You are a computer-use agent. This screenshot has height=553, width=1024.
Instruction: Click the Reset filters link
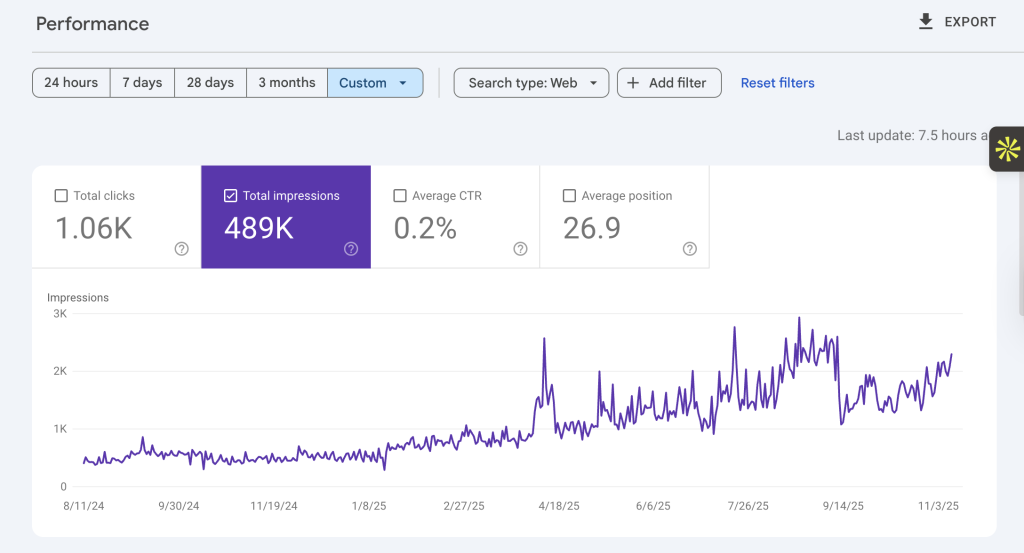pos(777,83)
